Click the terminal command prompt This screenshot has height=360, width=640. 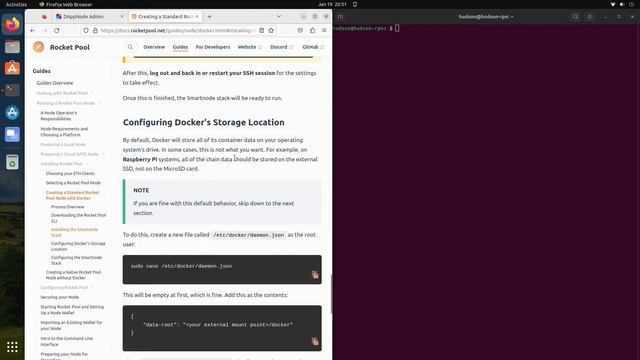point(366,29)
